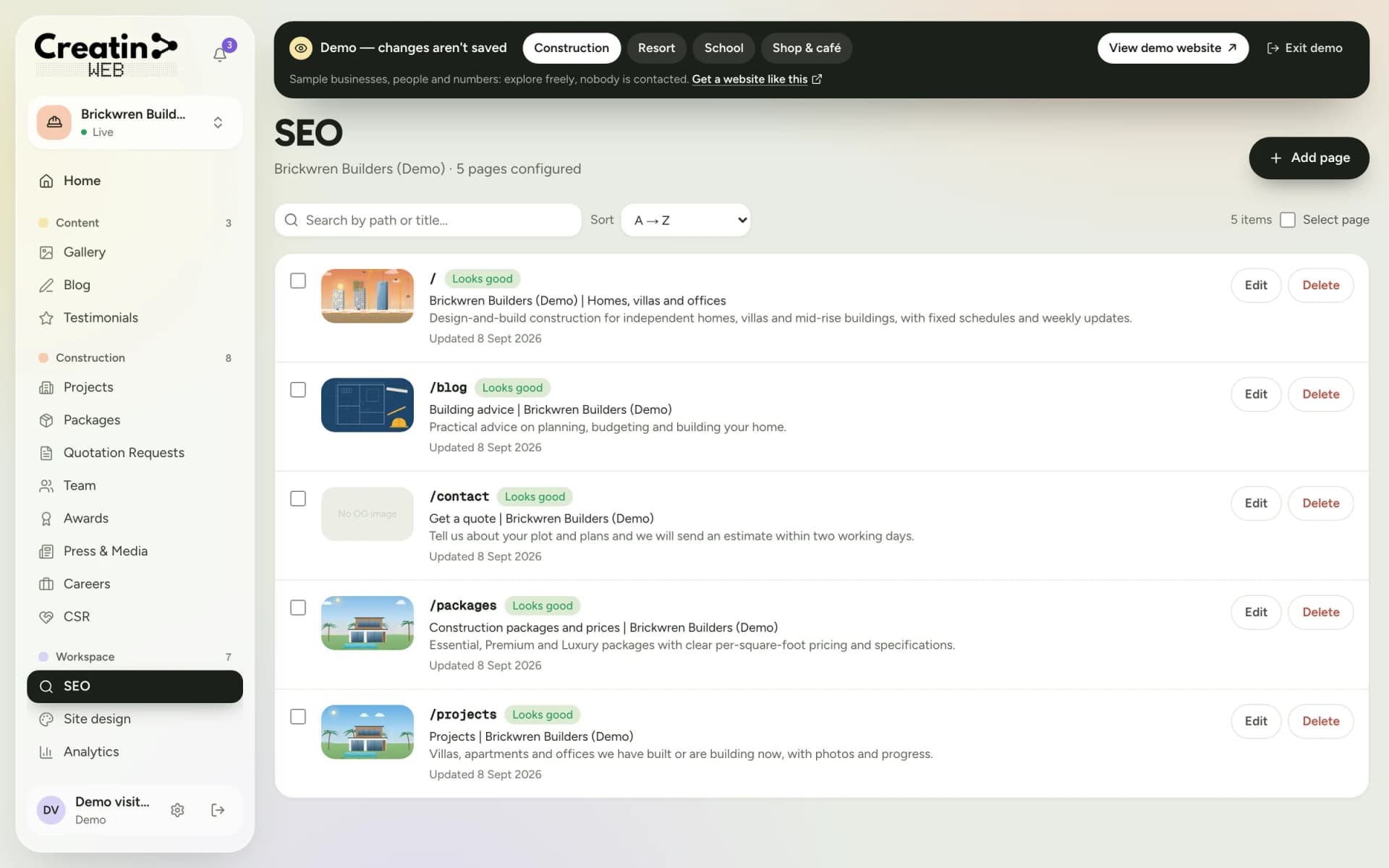1389x868 pixels.
Task: Click the Blog pencil icon
Action: (46, 285)
